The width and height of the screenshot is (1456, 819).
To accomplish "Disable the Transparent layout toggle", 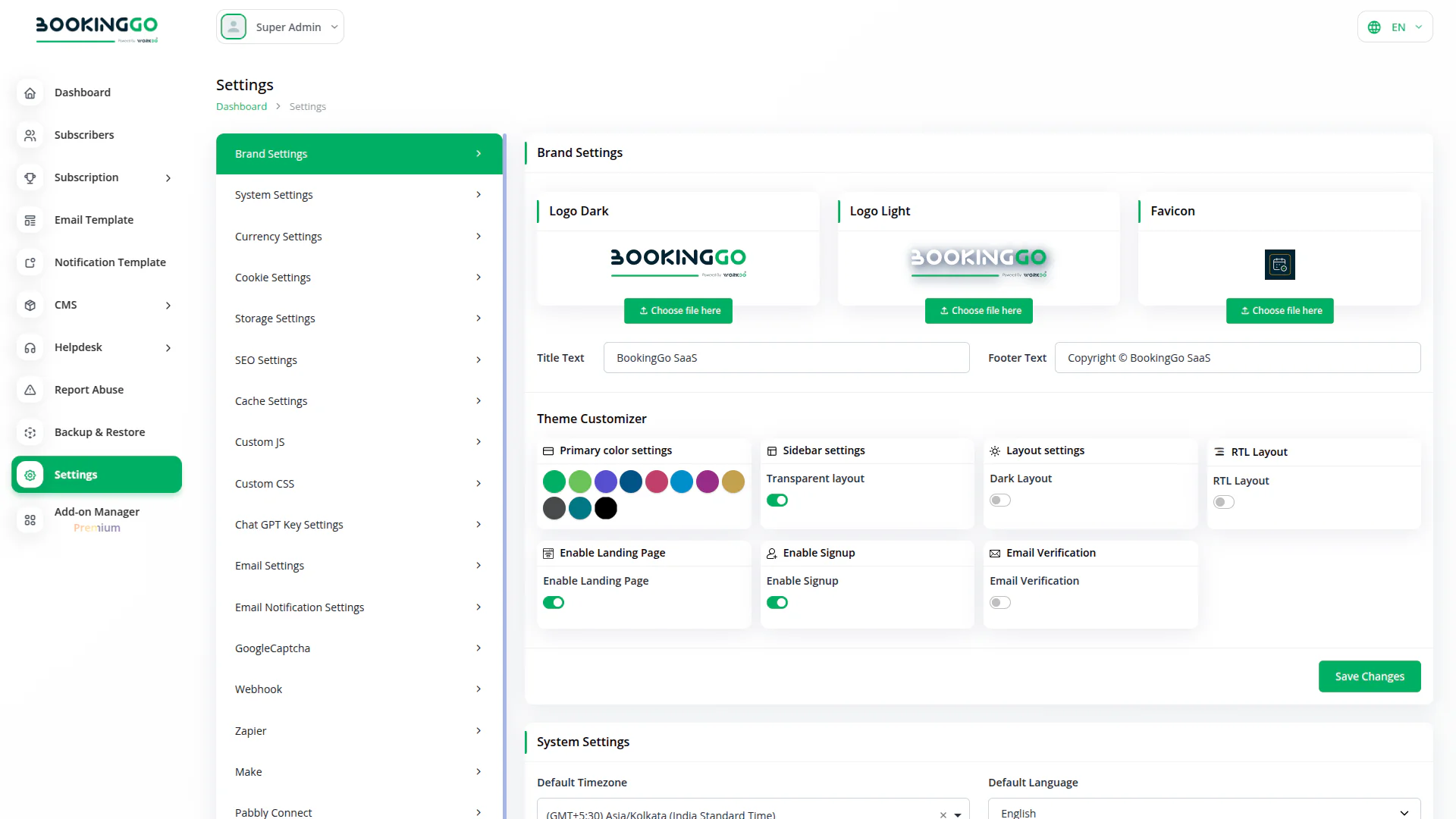I will click(x=777, y=500).
